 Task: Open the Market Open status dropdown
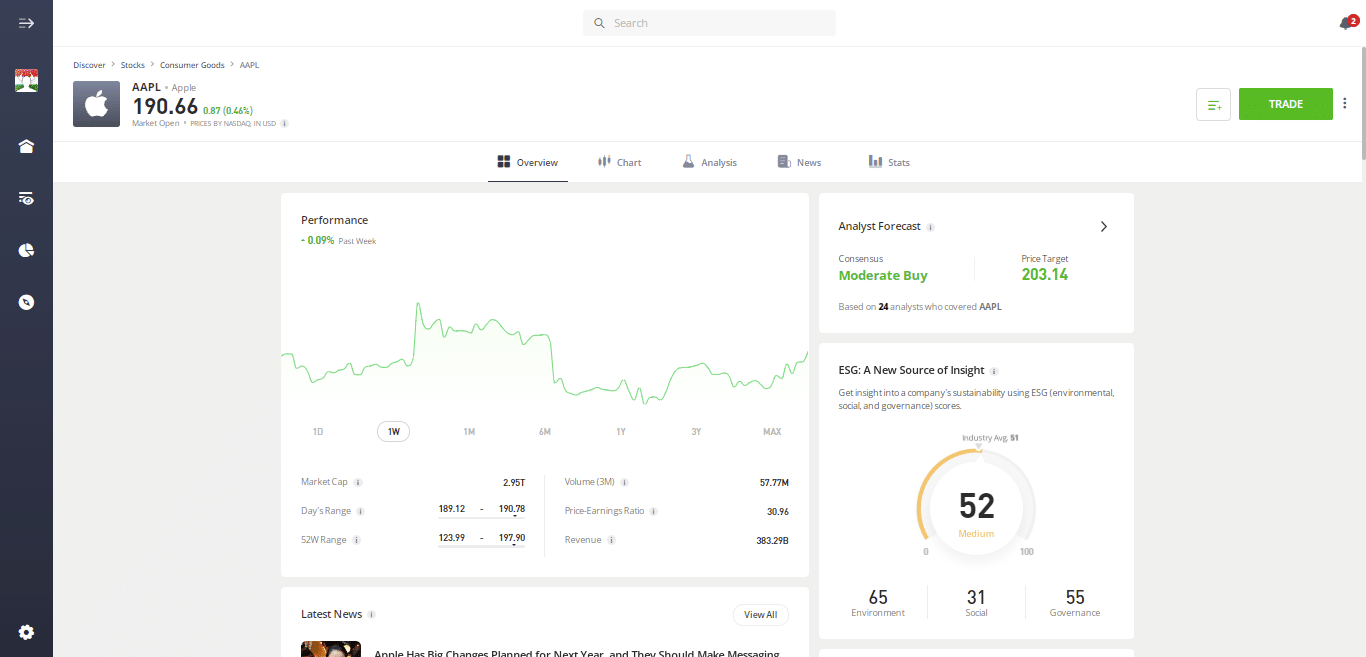[x=156, y=122]
